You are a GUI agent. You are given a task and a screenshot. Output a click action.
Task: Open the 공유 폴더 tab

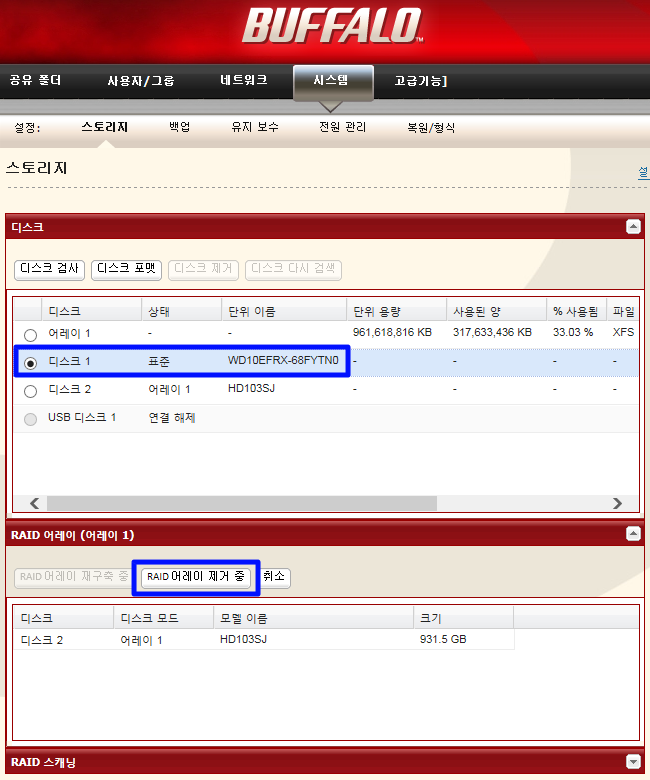click(35, 80)
